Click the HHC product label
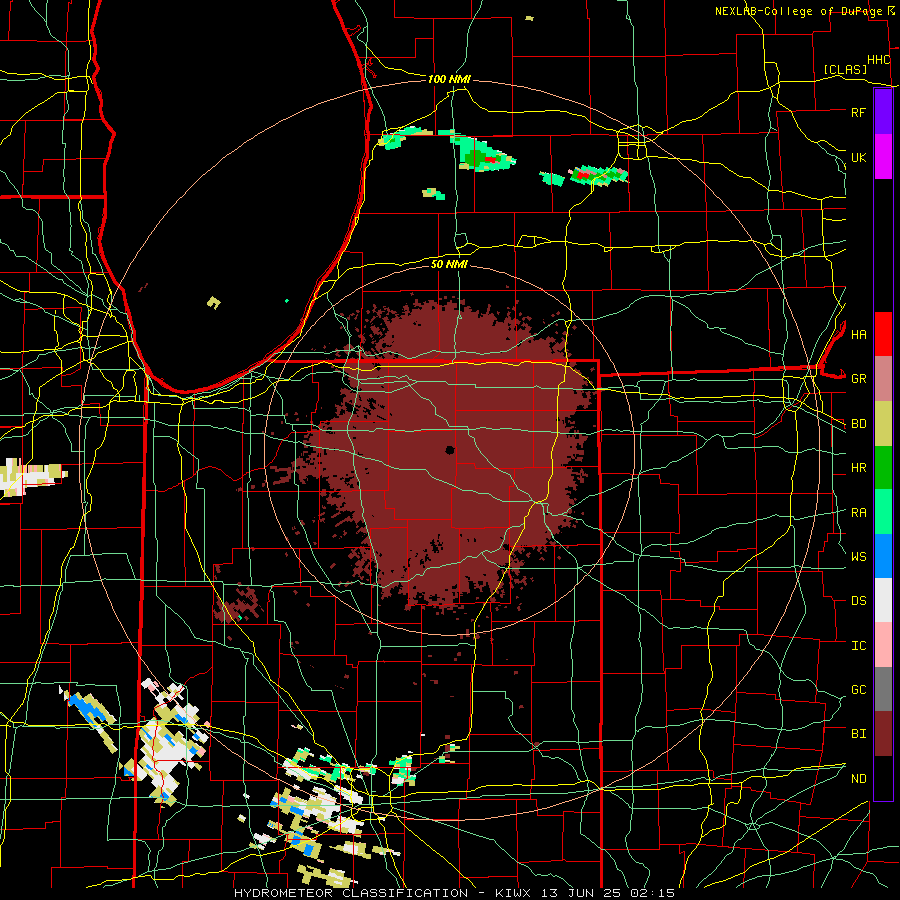The height and width of the screenshot is (900, 900). pyautogui.click(x=878, y=60)
